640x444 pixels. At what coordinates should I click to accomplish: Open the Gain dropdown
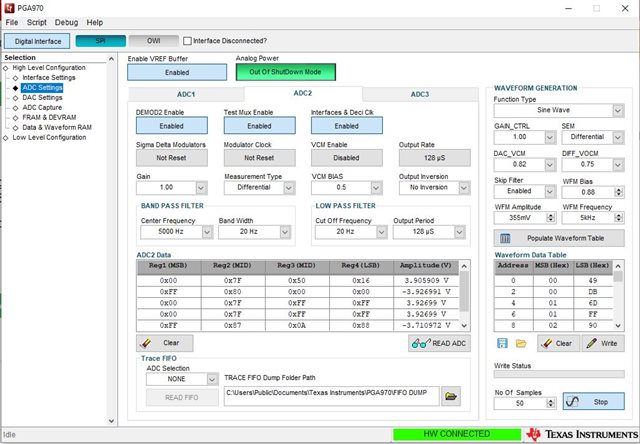tap(201, 188)
